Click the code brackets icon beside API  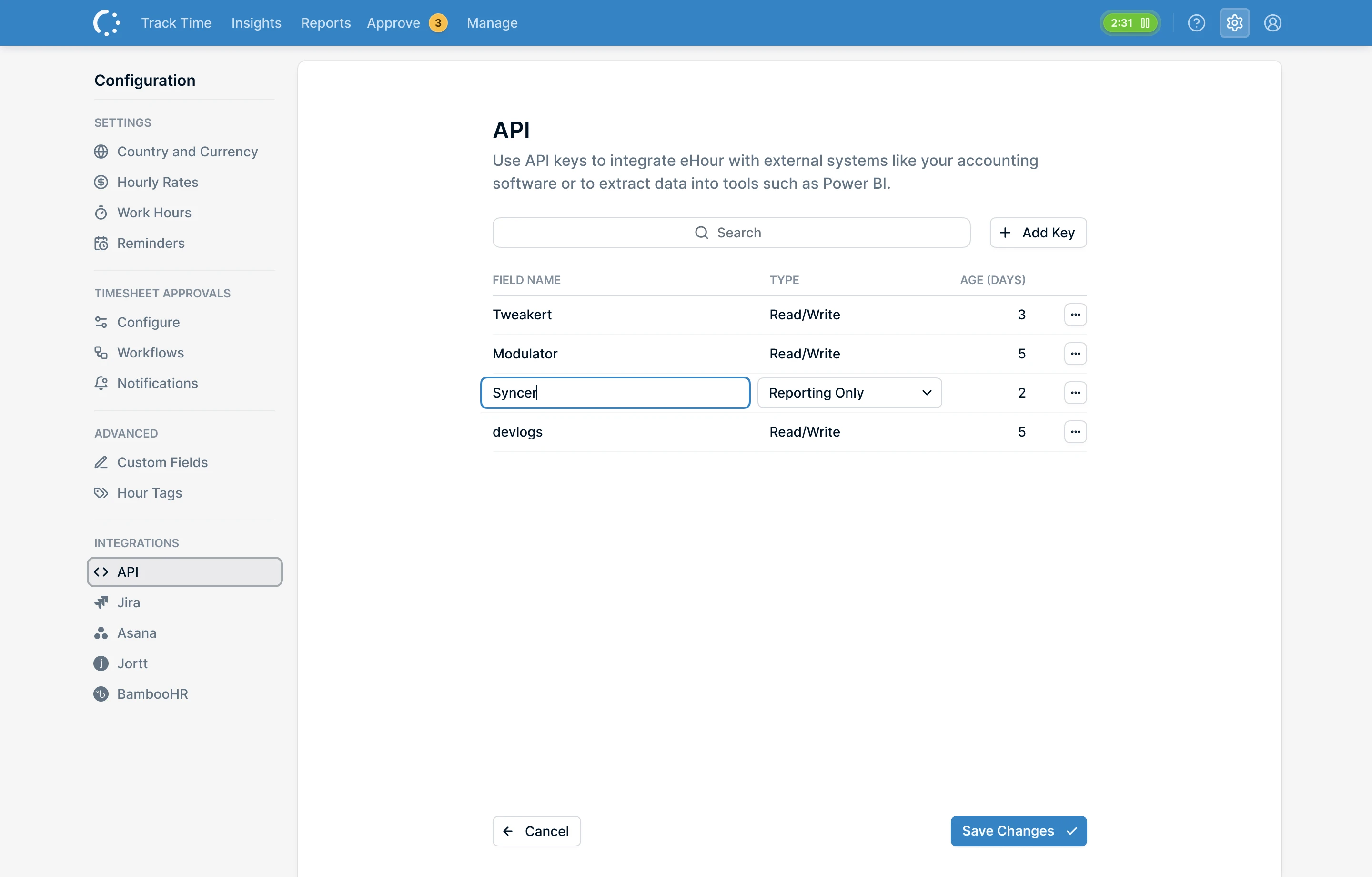[101, 572]
